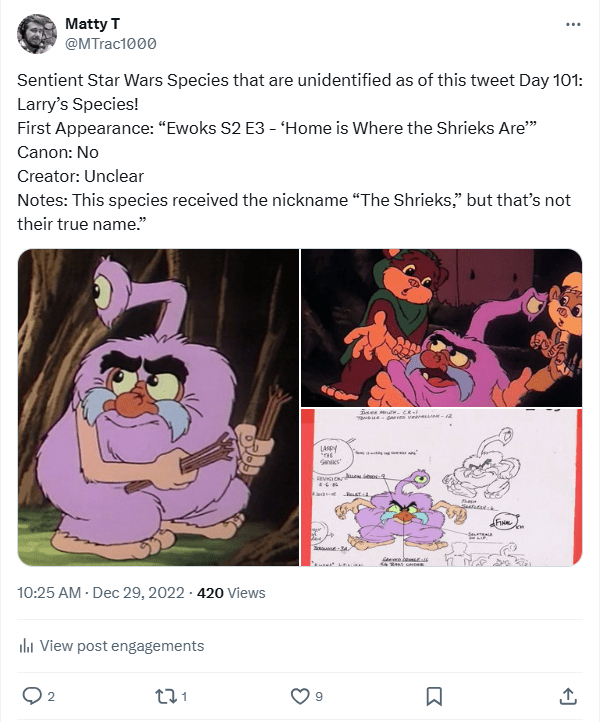Open the large purple creature image
The image size is (603, 722).
(158, 407)
